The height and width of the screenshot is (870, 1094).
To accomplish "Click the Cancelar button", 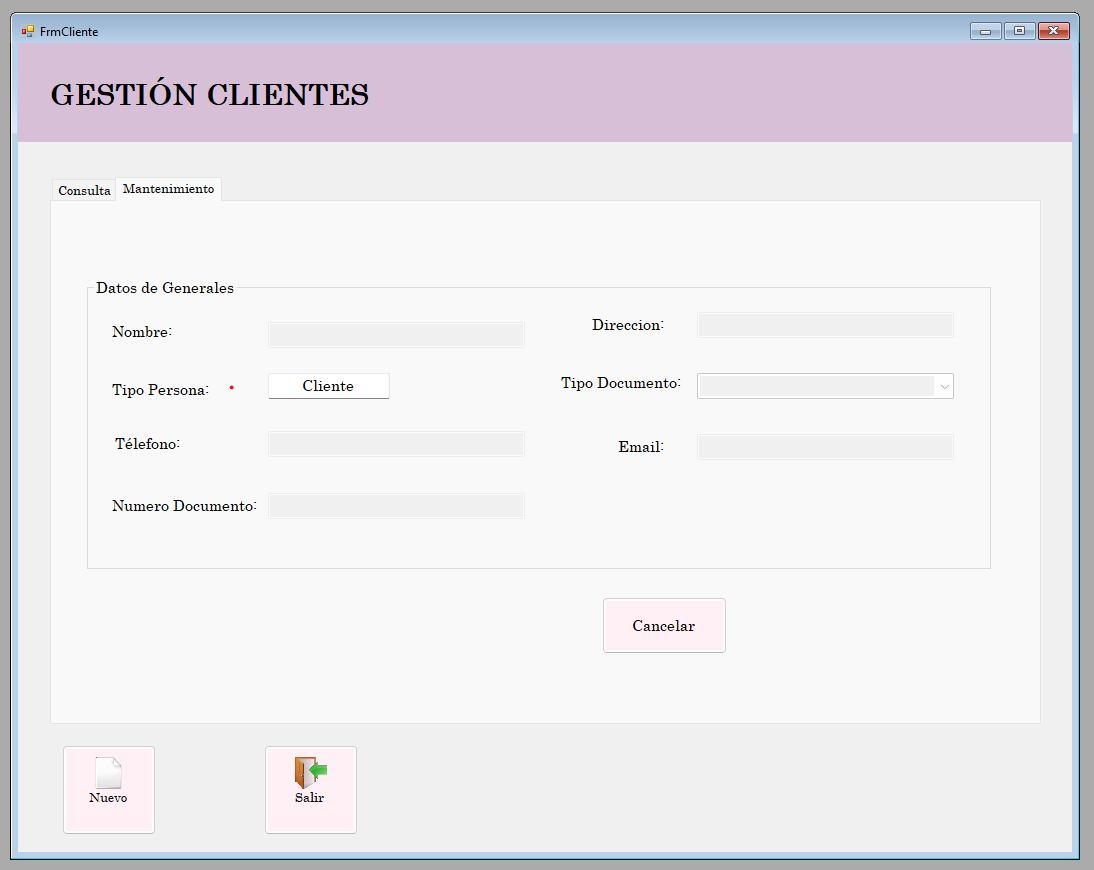I will point(664,626).
